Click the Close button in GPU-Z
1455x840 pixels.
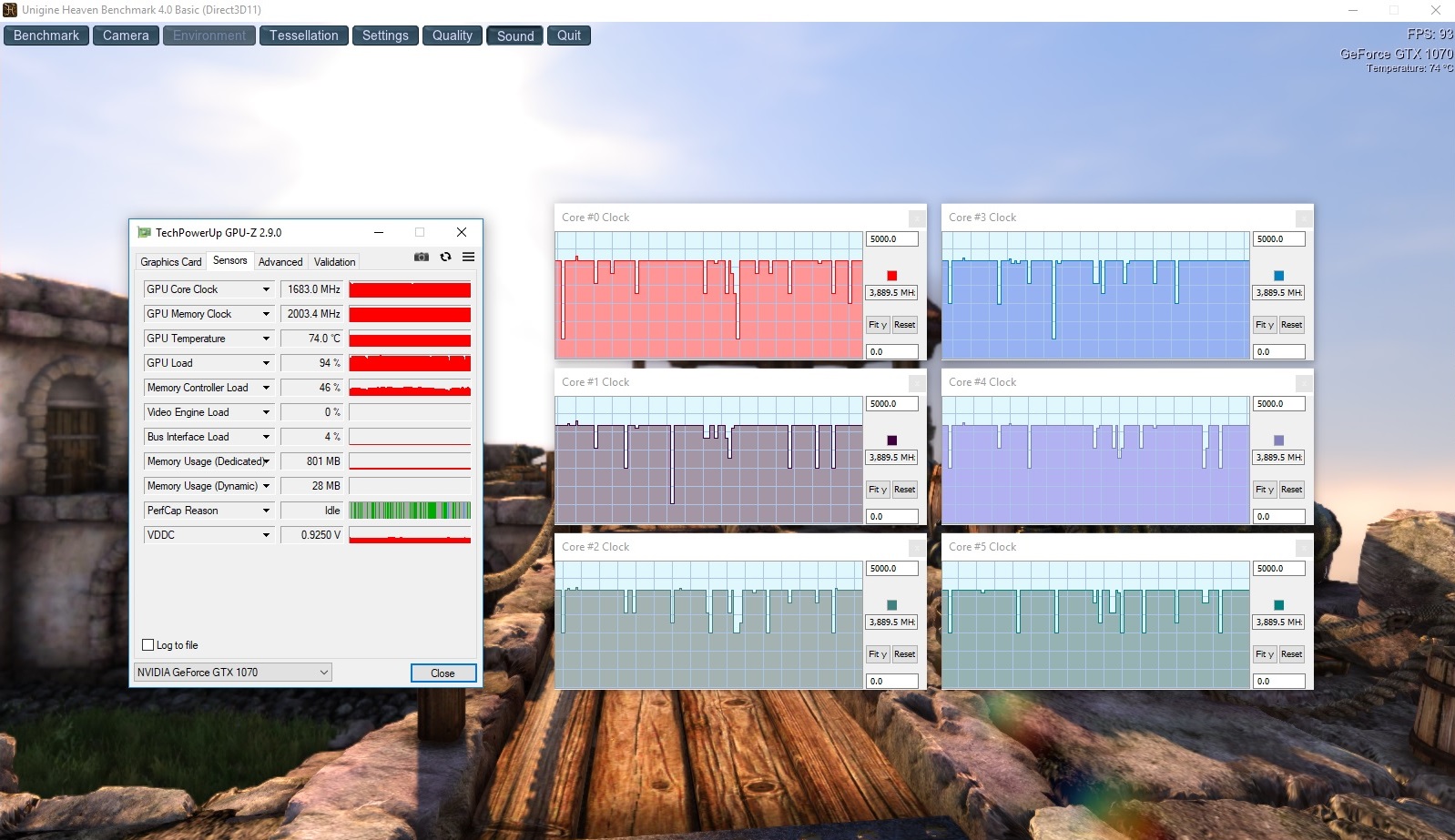point(443,673)
